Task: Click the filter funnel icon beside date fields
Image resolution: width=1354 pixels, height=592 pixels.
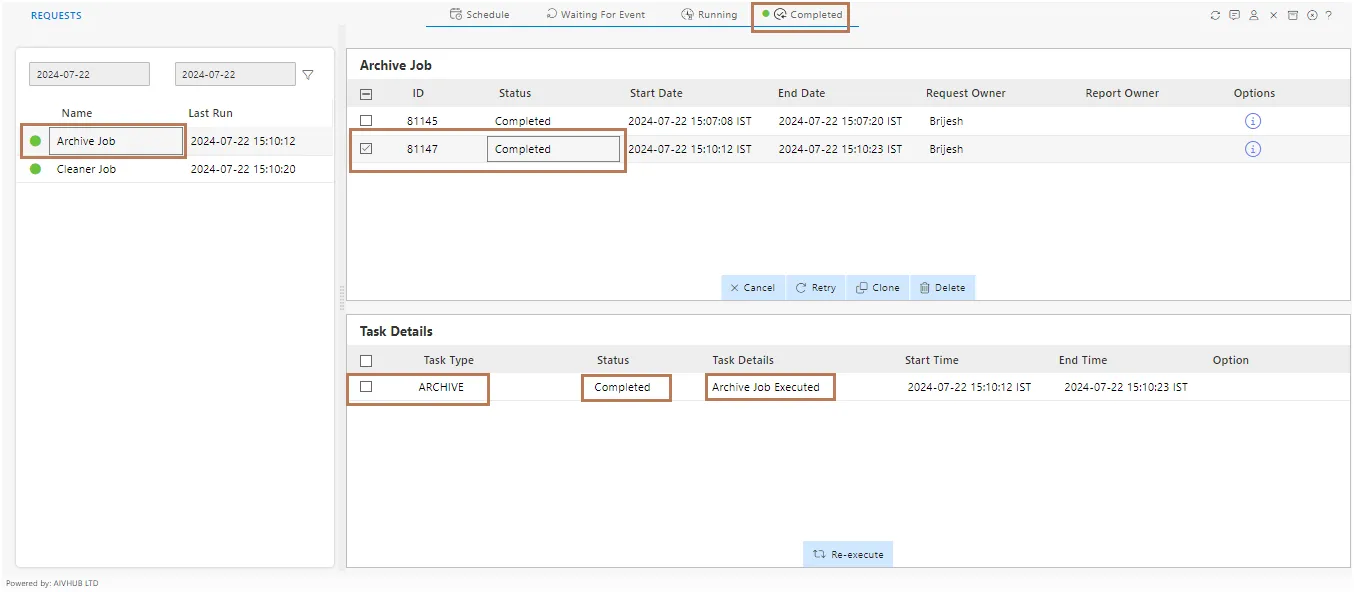Action: coord(308,75)
